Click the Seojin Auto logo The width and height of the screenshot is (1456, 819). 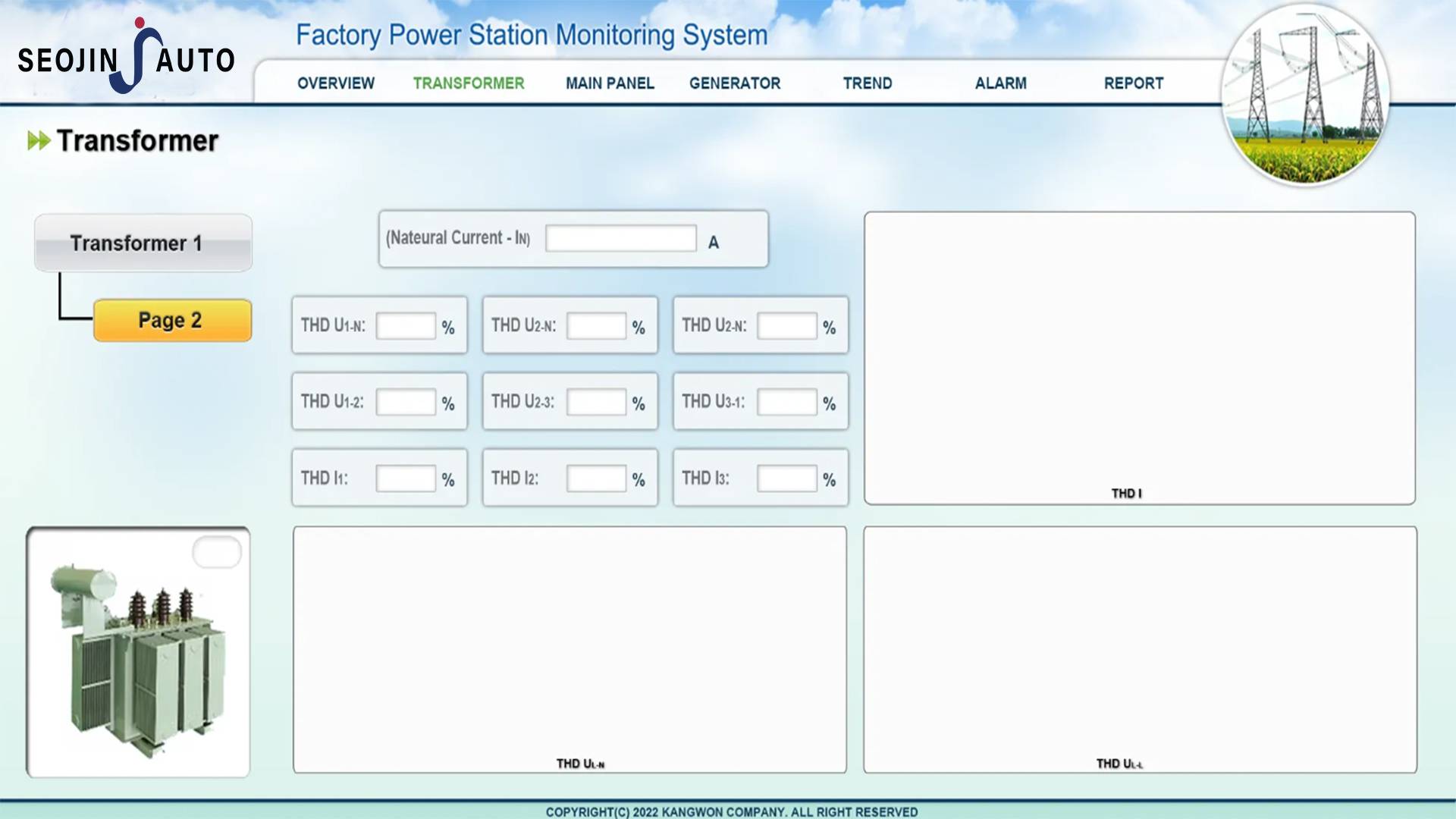(x=127, y=58)
